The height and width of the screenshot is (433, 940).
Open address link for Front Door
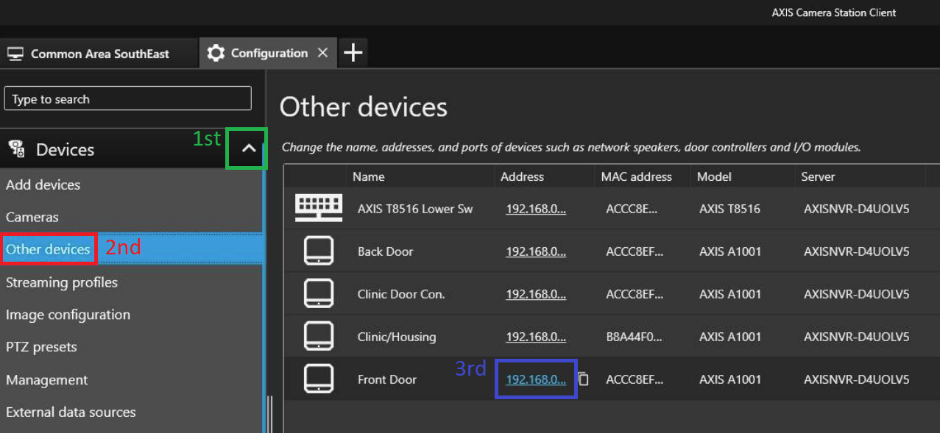click(x=536, y=379)
